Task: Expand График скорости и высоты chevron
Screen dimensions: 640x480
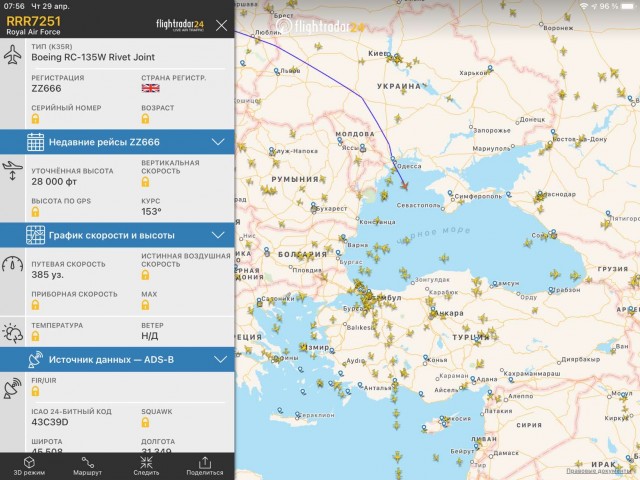Action: point(218,235)
